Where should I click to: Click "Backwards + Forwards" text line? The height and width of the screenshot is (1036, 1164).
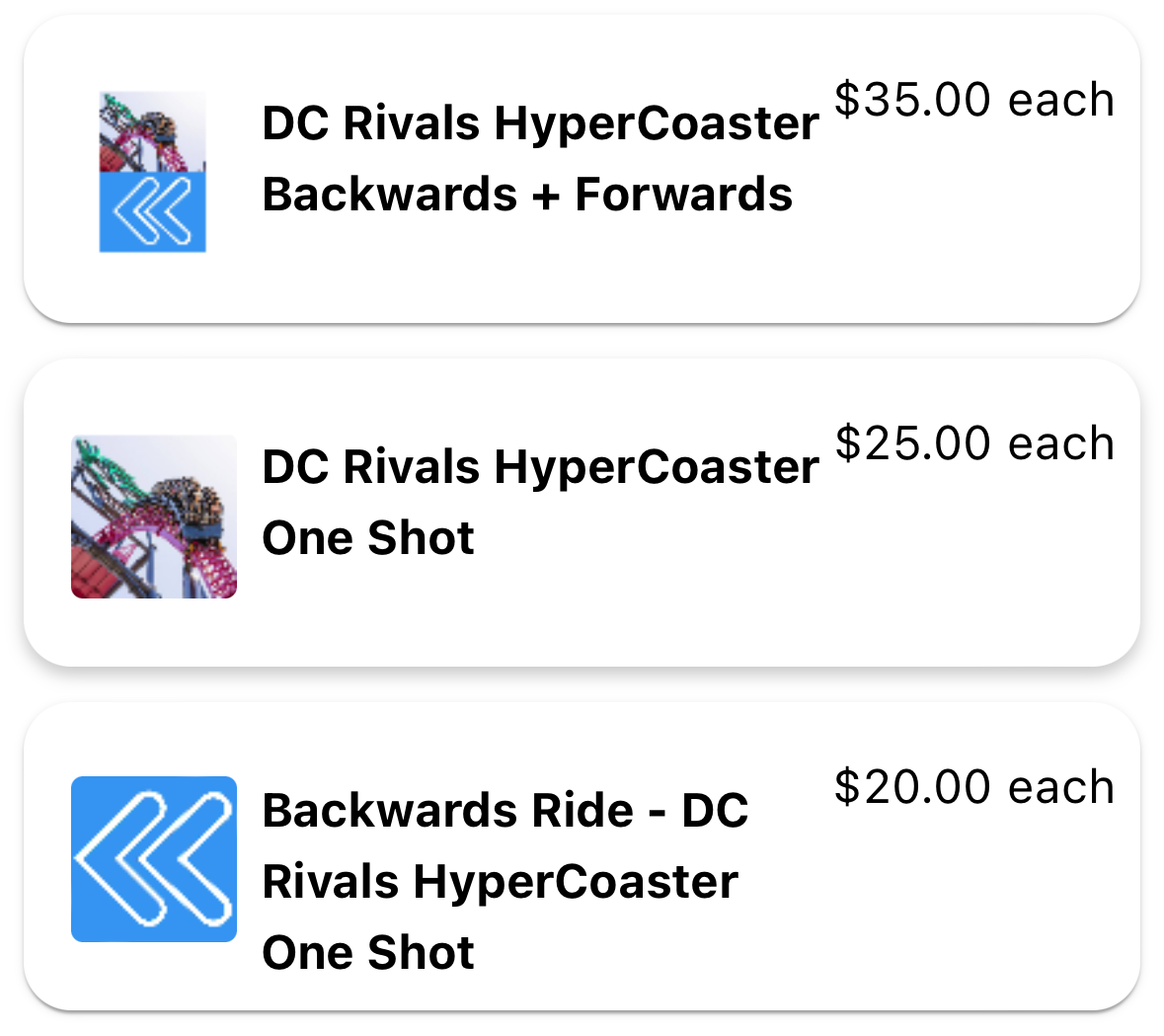[x=527, y=195]
